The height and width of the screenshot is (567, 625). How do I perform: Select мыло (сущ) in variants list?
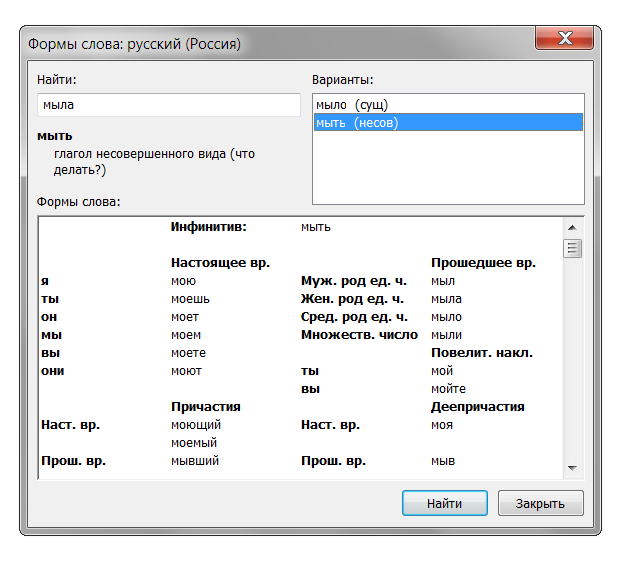(x=350, y=104)
